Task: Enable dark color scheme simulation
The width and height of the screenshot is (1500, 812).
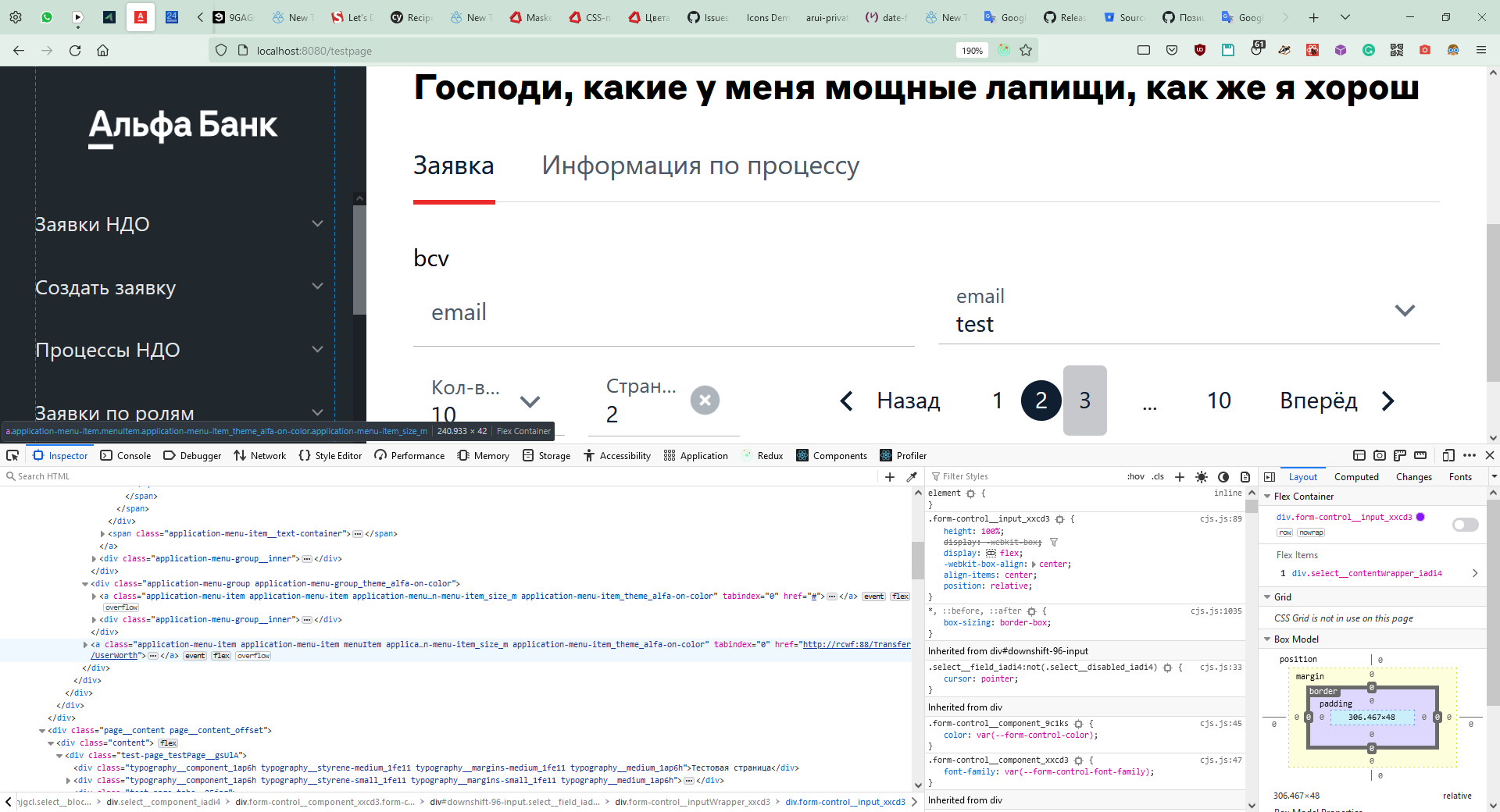Action: click(1223, 476)
